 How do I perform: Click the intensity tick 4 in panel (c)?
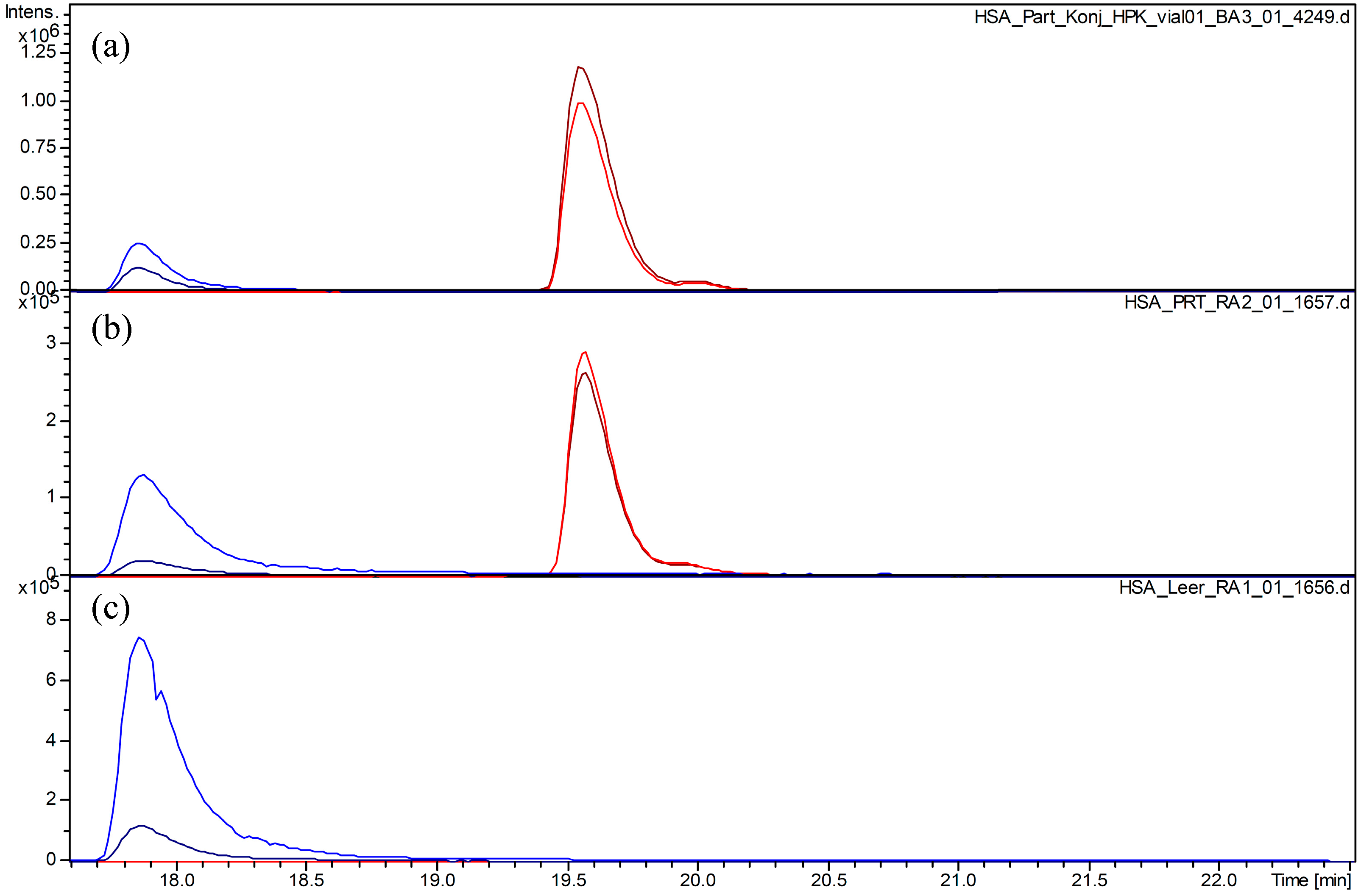coord(51,740)
